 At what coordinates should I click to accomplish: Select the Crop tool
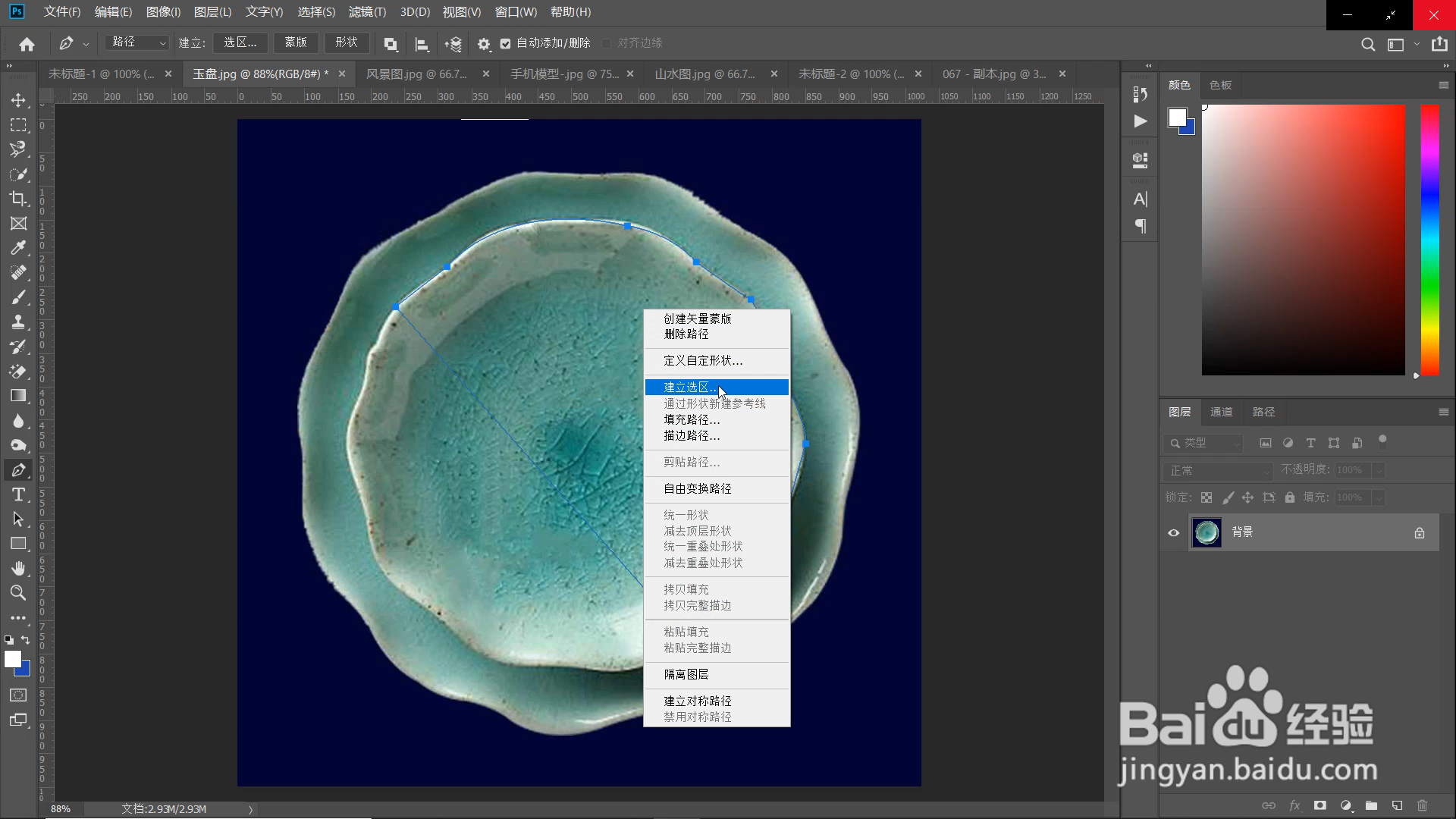coord(18,199)
